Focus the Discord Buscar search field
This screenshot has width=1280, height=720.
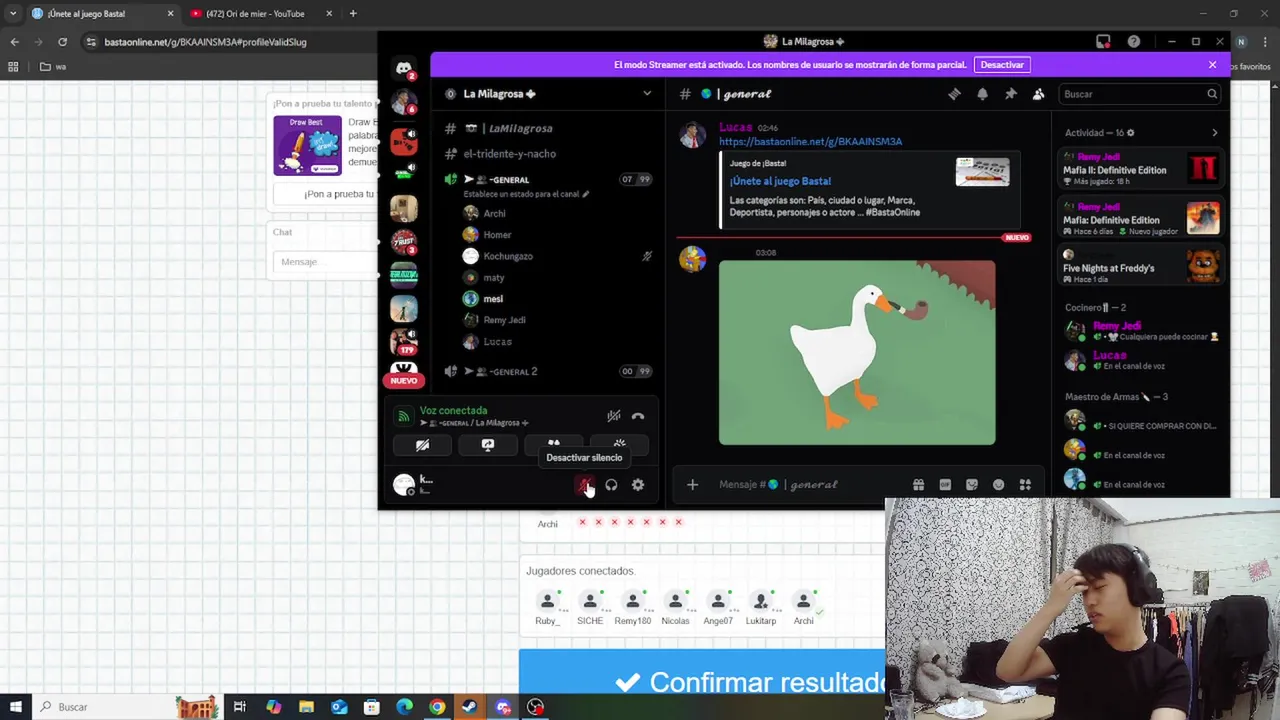pos(1138,94)
